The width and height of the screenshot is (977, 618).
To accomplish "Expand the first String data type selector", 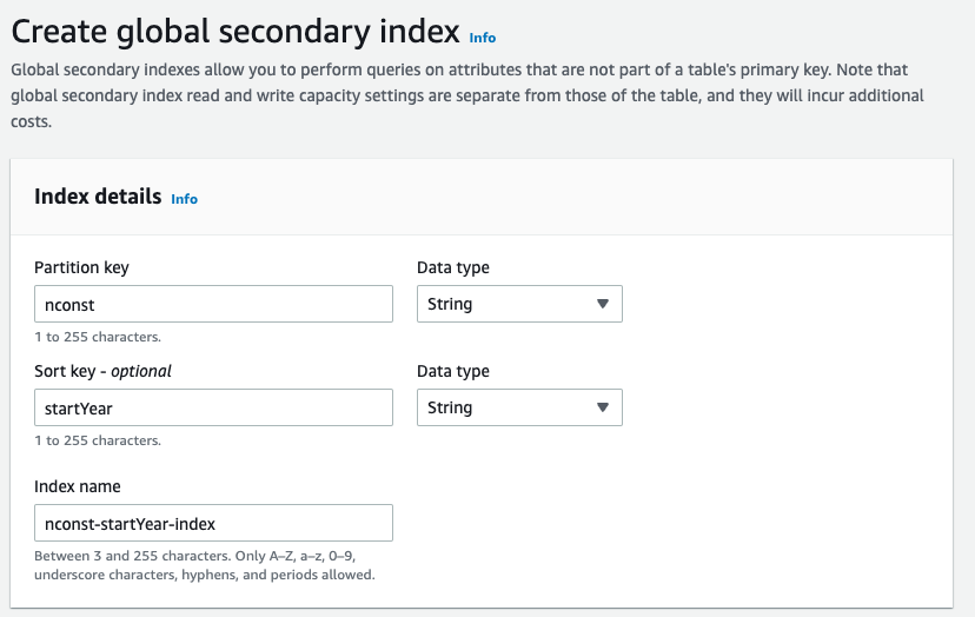I will pos(519,303).
